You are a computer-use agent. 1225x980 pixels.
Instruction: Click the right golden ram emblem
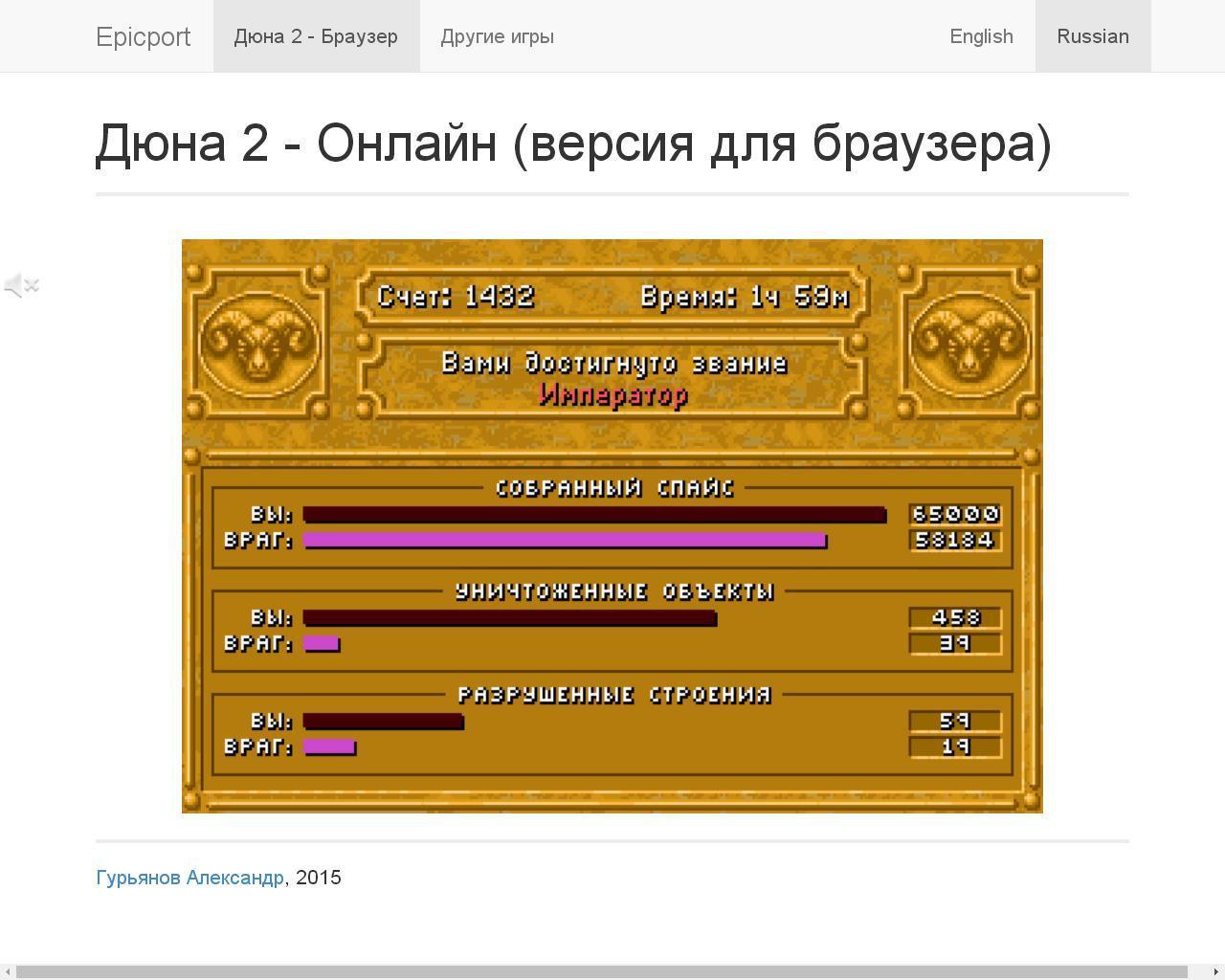tap(969, 343)
